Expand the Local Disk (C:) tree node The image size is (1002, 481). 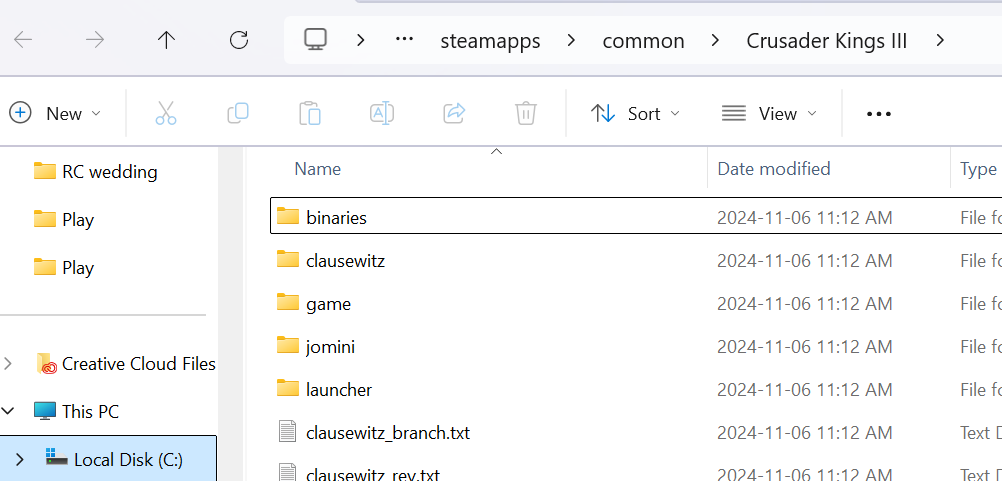coord(18,459)
